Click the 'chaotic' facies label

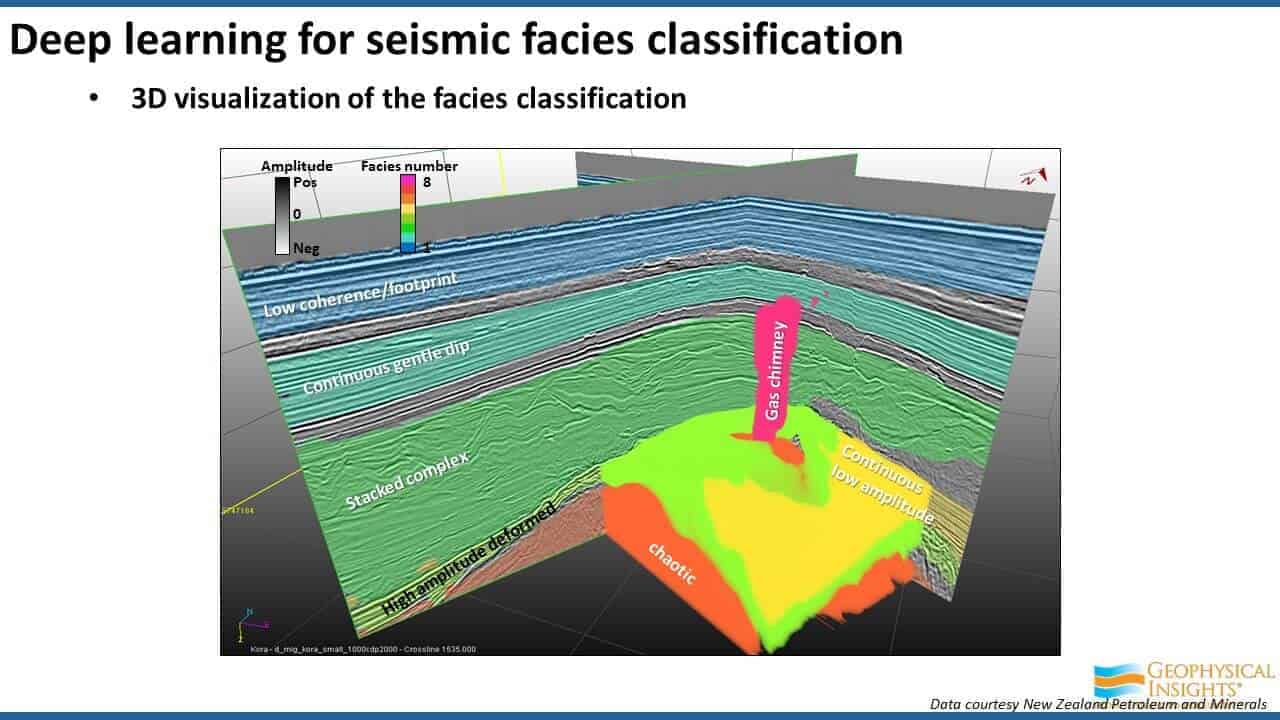pyautogui.click(x=671, y=563)
